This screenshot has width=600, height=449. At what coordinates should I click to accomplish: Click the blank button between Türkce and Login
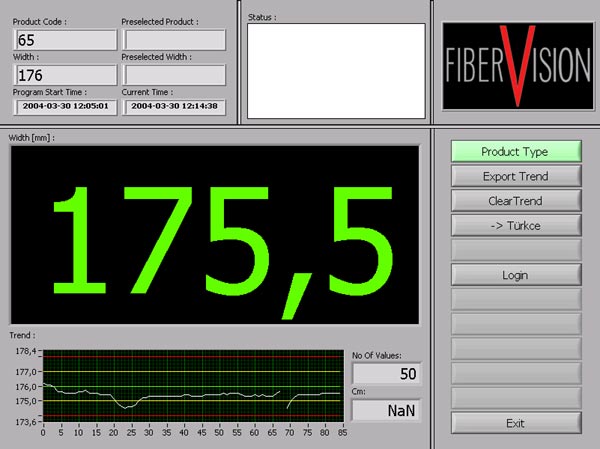(x=515, y=250)
